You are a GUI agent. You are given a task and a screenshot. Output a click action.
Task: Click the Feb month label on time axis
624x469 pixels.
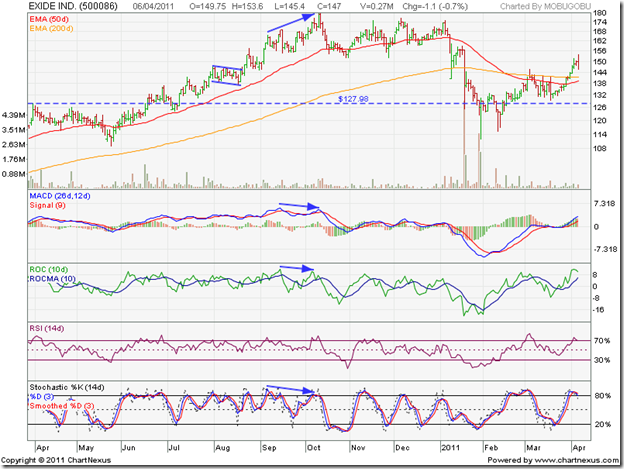coord(491,448)
